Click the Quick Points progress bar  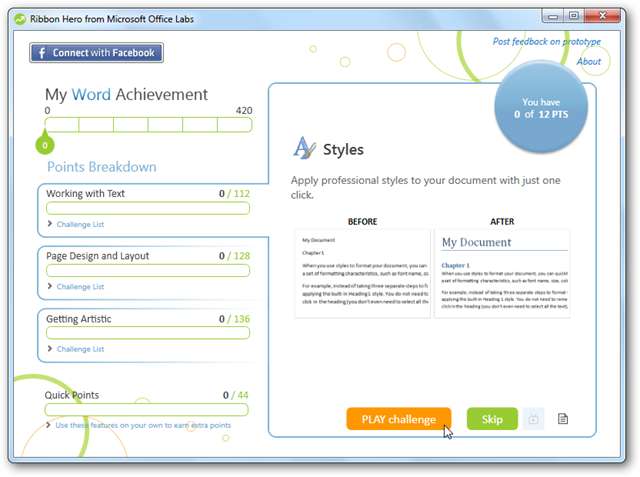tap(147, 410)
